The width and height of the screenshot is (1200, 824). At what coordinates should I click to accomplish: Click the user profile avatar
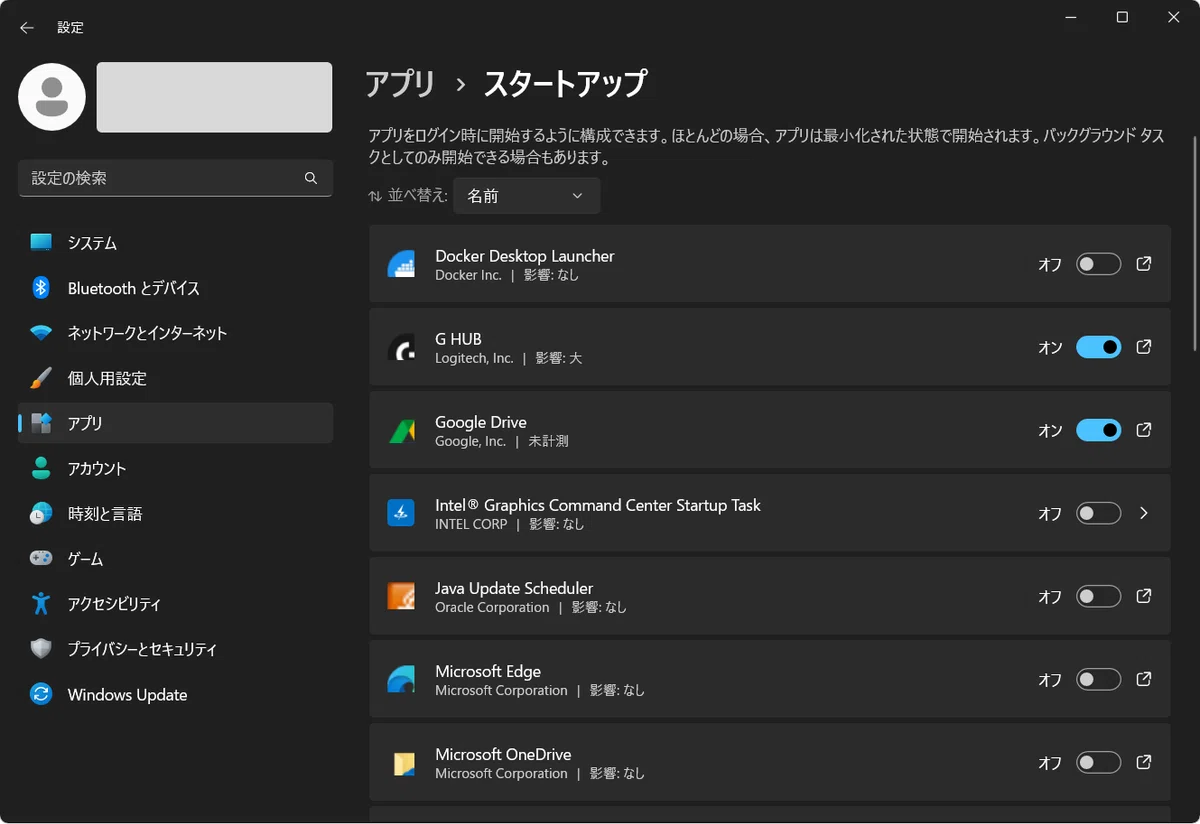click(x=52, y=97)
